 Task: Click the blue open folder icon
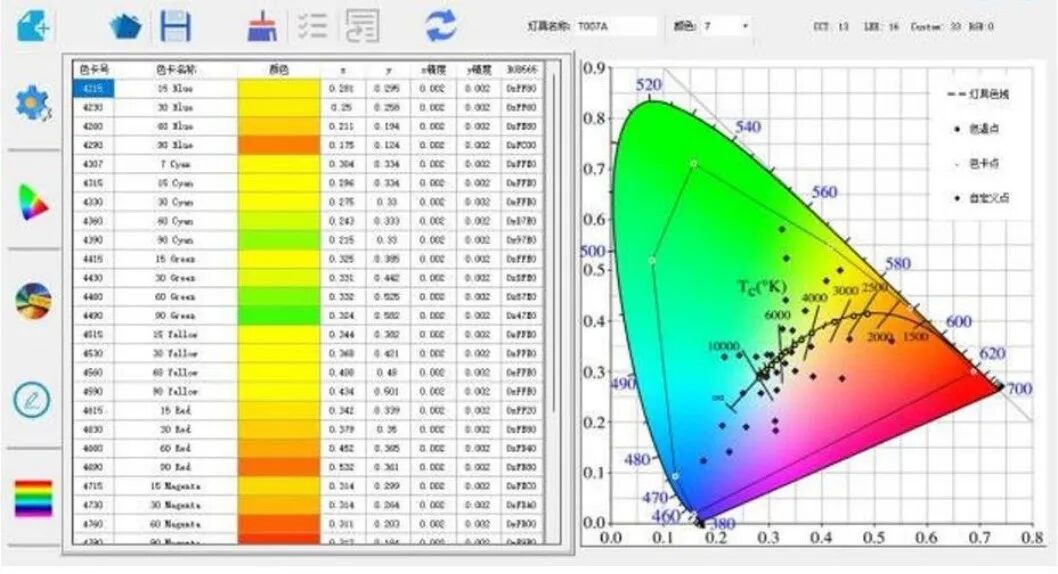tap(125, 25)
